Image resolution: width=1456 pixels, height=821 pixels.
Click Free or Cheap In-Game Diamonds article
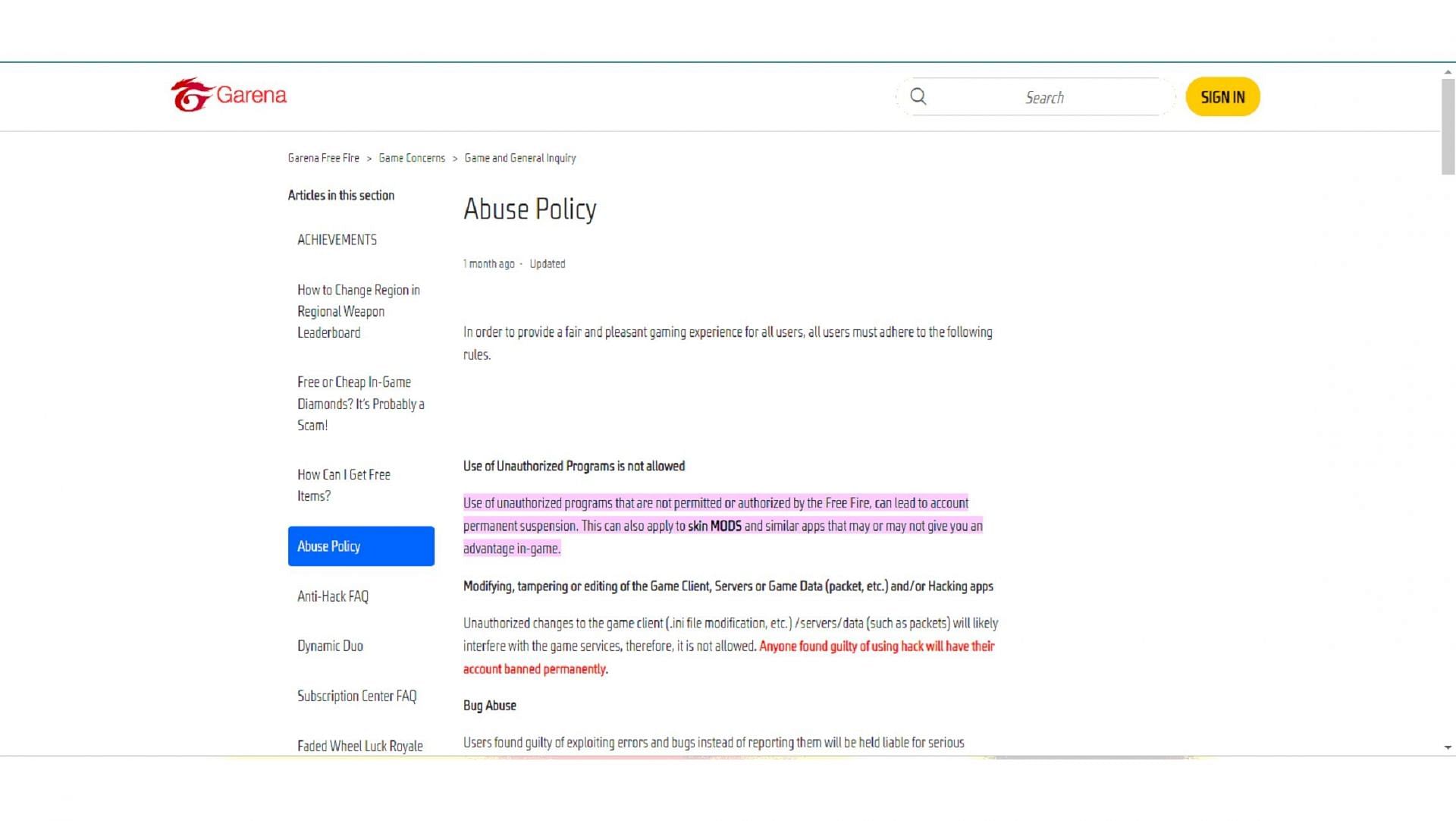(360, 403)
